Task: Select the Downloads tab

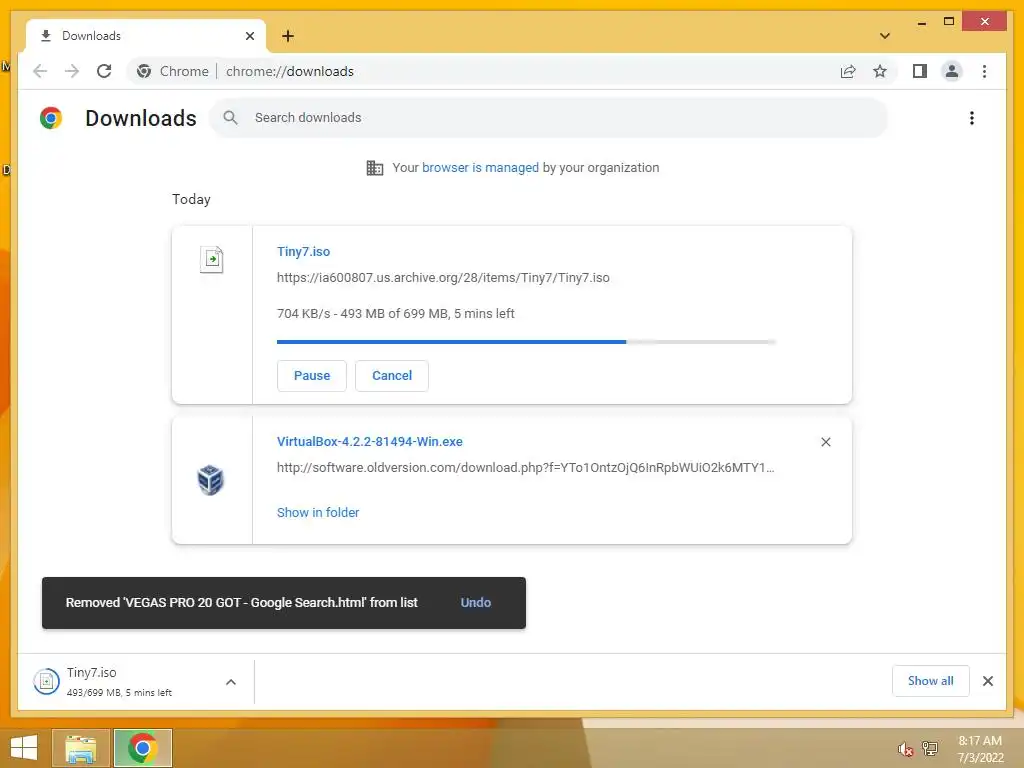Action: pos(146,36)
